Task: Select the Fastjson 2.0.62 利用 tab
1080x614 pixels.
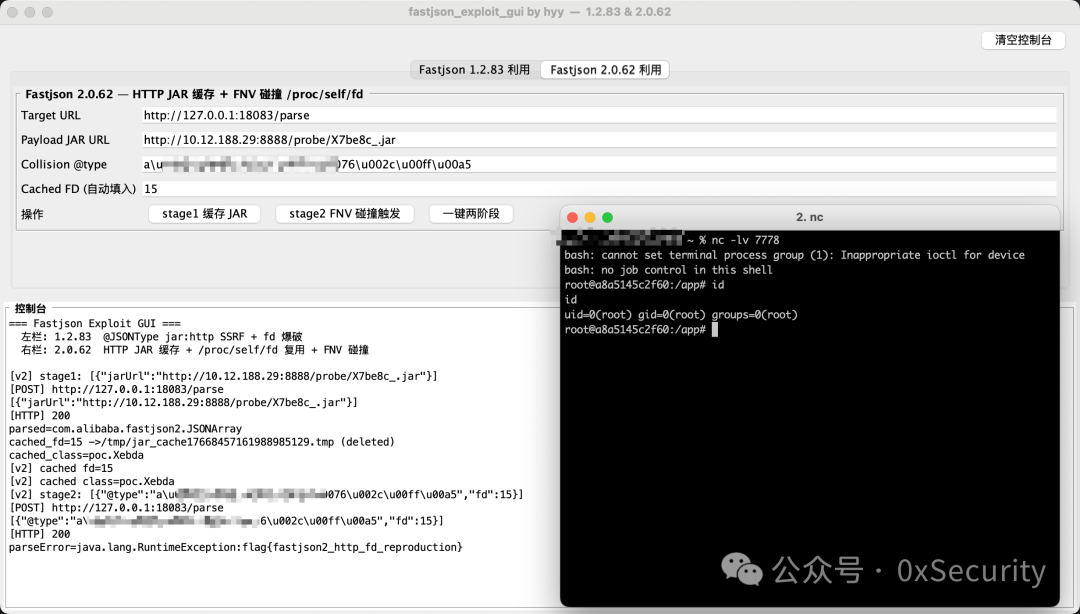Action: point(605,70)
